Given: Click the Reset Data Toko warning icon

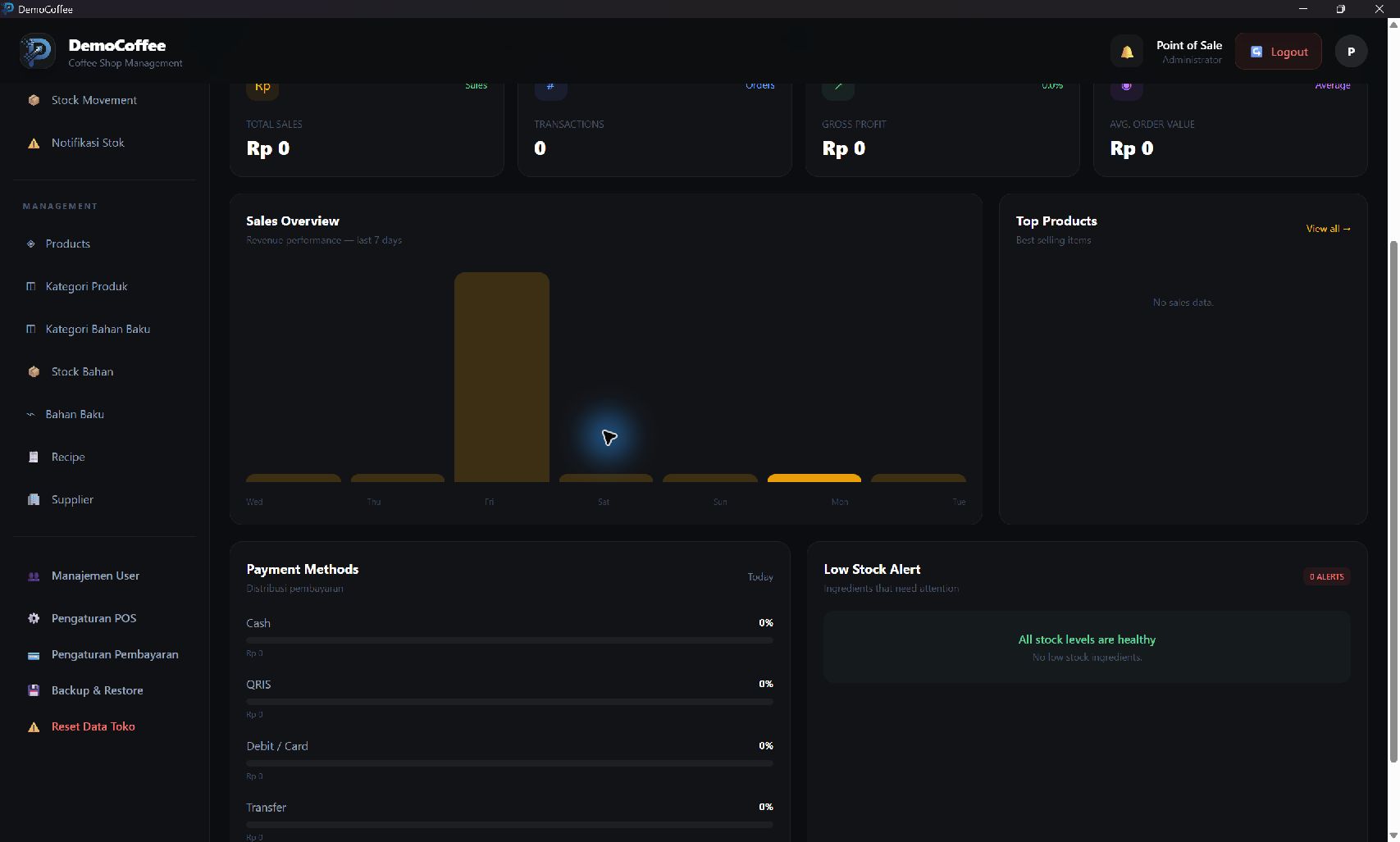Looking at the screenshot, I should coord(34,726).
